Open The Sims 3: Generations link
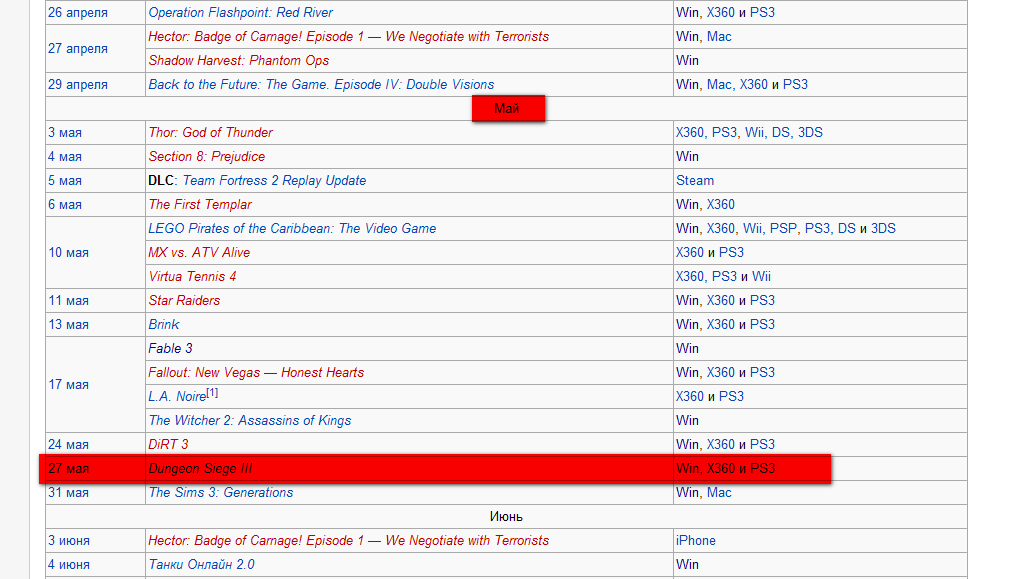Screen dimensions: 1020x579 [221, 493]
